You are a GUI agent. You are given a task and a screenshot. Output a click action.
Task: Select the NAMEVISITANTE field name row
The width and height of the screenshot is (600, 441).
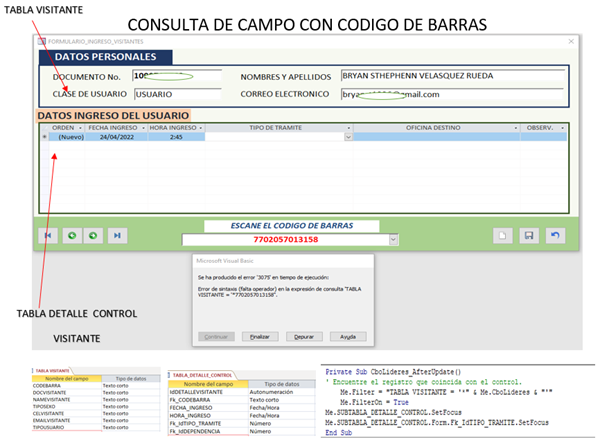pos(67,399)
